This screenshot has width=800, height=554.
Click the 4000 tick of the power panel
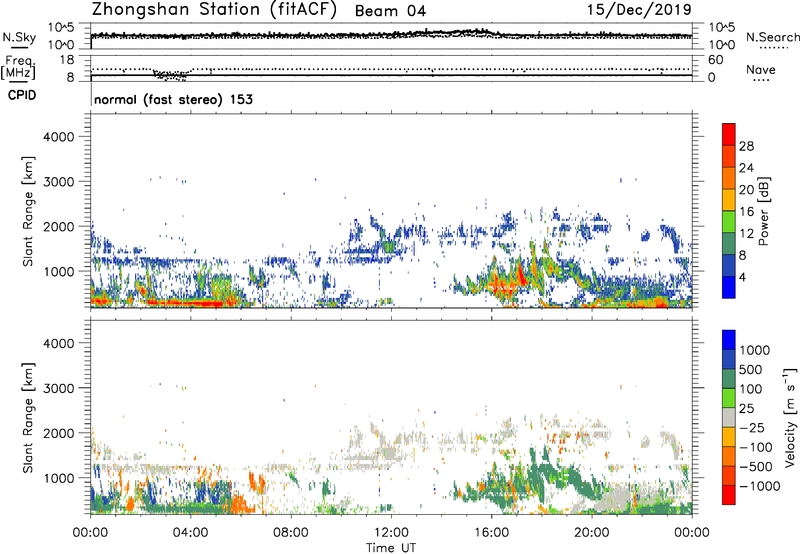coord(59,137)
